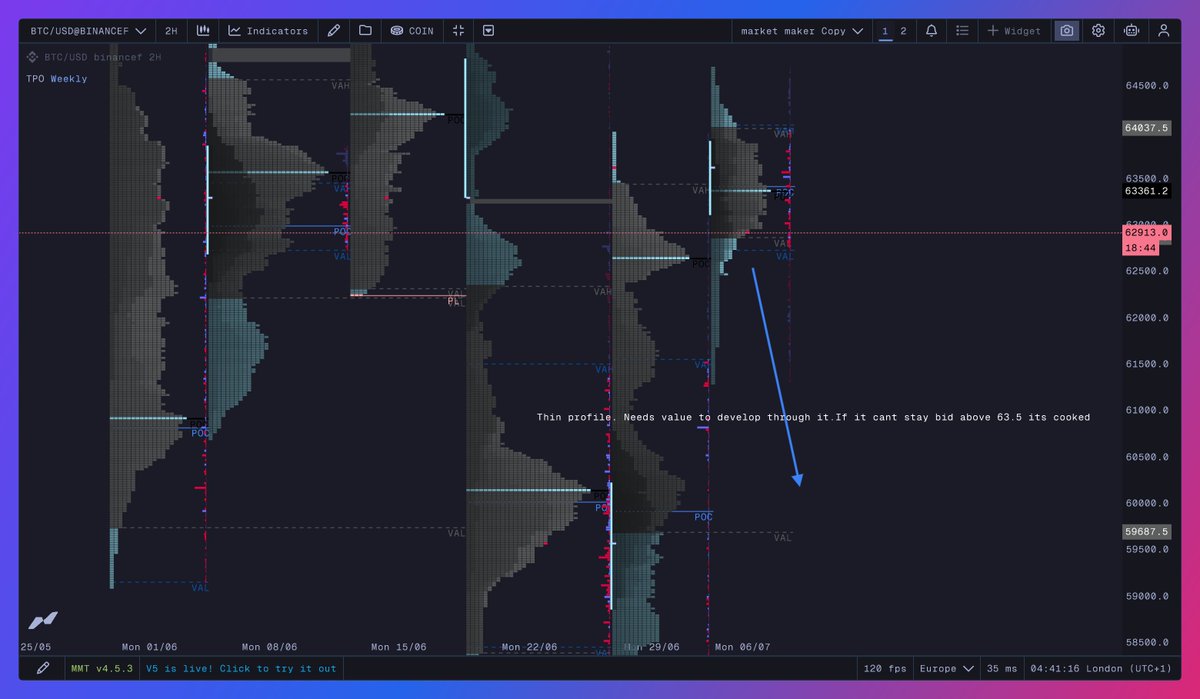Click the pencil icon in status bar
Viewport: 1200px width, 699px height.
[43, 668]
